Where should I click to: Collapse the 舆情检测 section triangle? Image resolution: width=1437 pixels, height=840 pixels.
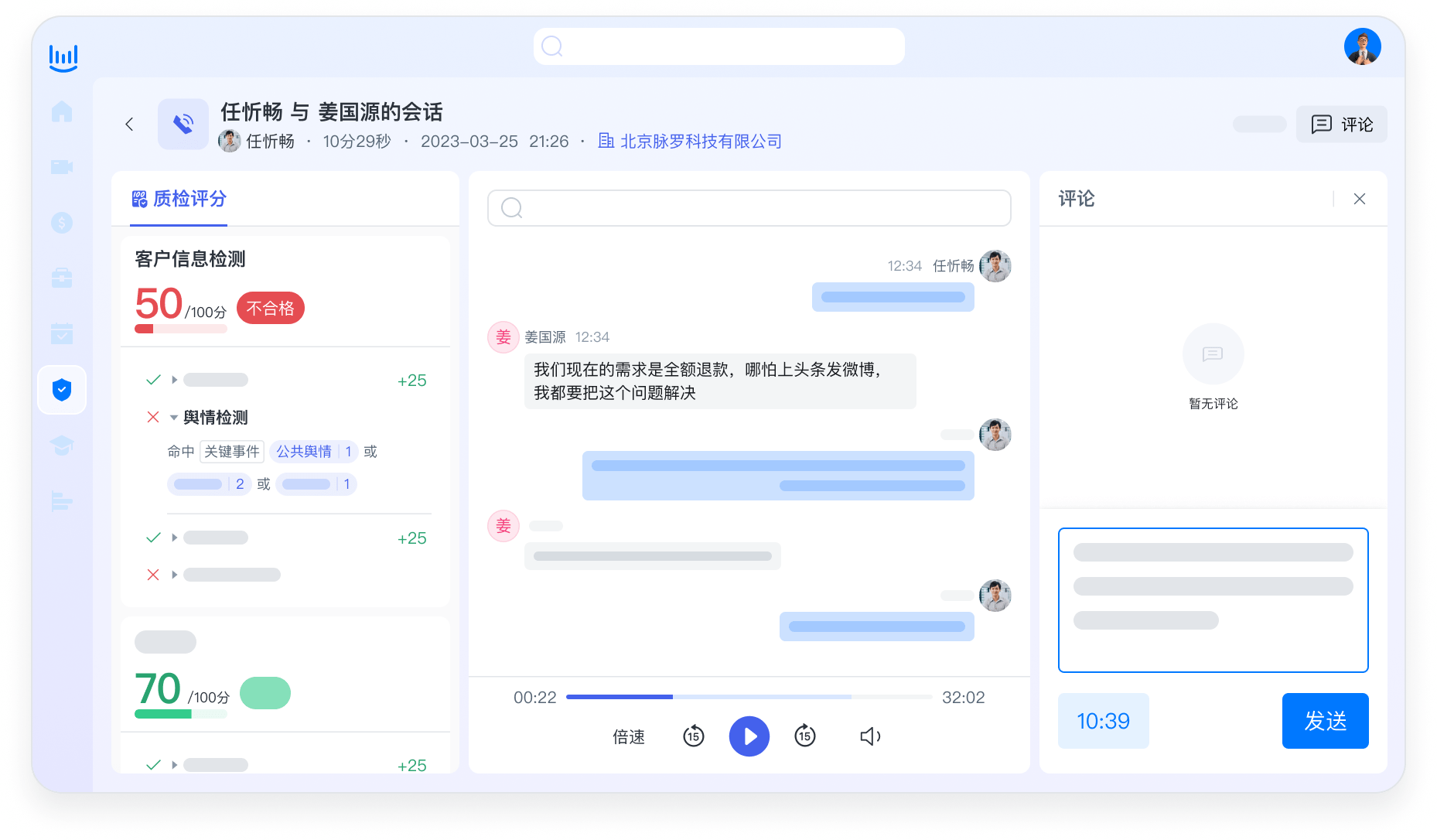click(172, 417)
